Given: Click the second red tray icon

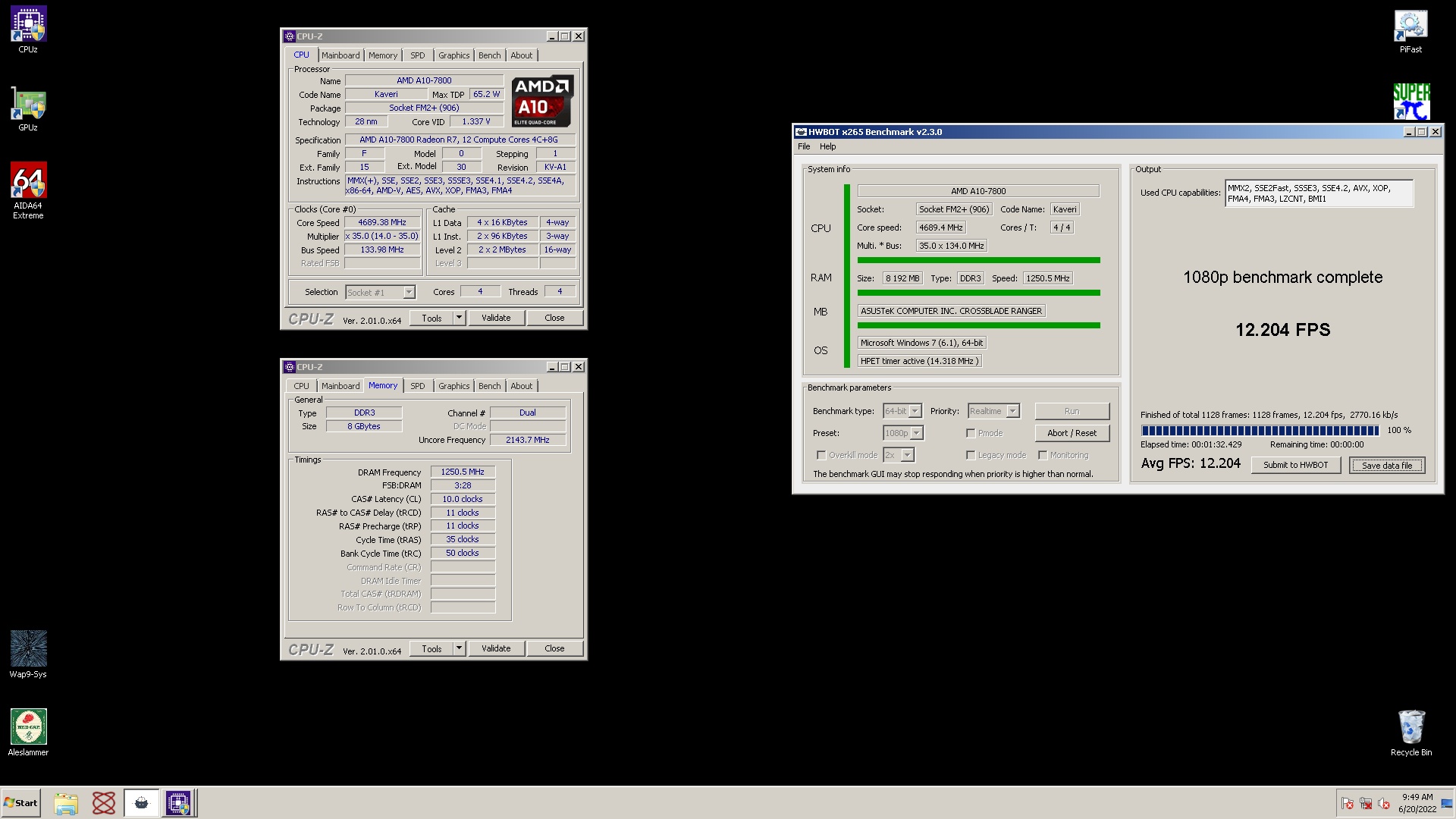Looking at the screenshot, I should tap(1366, 804).
